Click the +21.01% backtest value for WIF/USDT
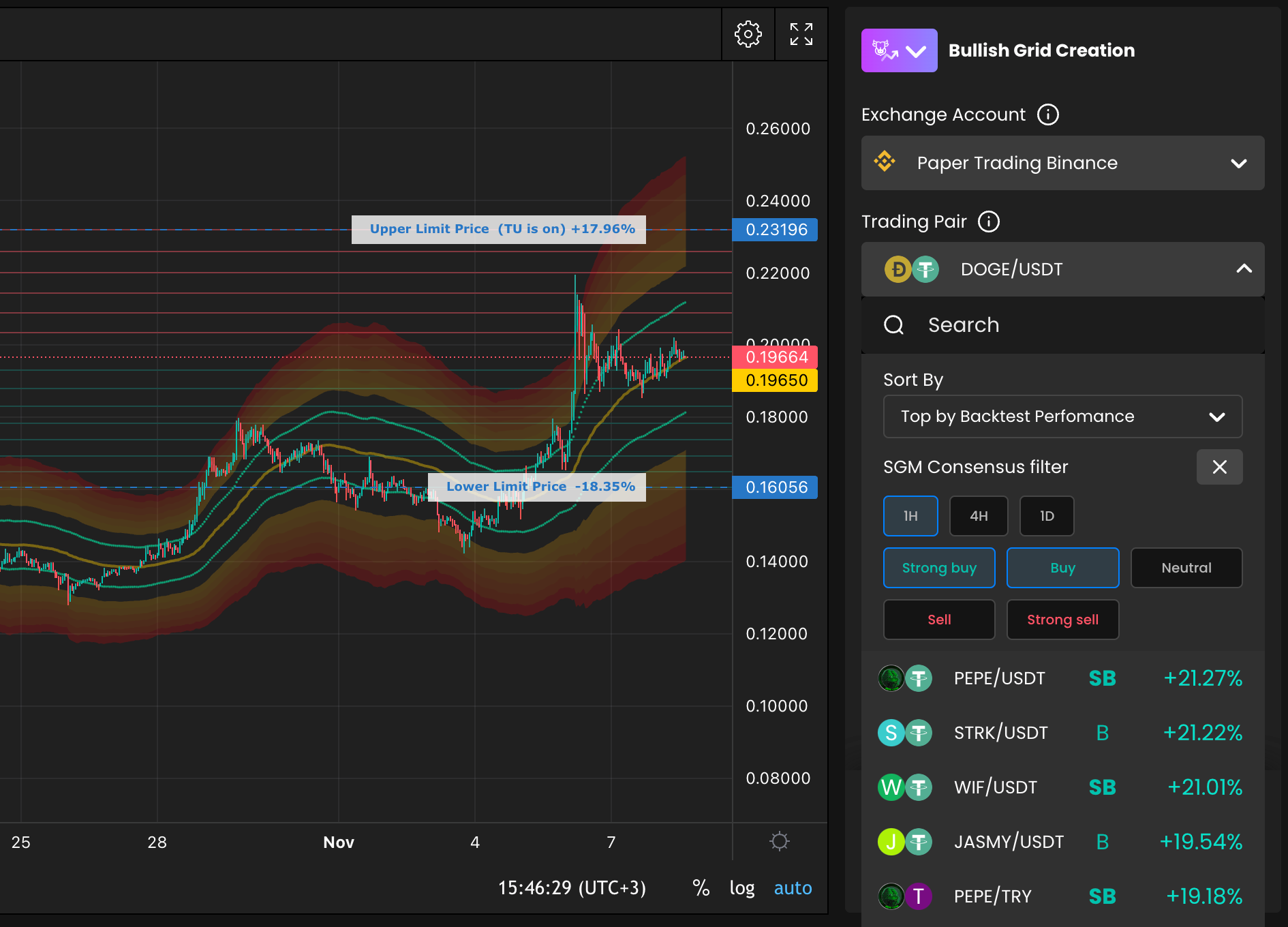The image size is (1288, 927). [1205, 787]
